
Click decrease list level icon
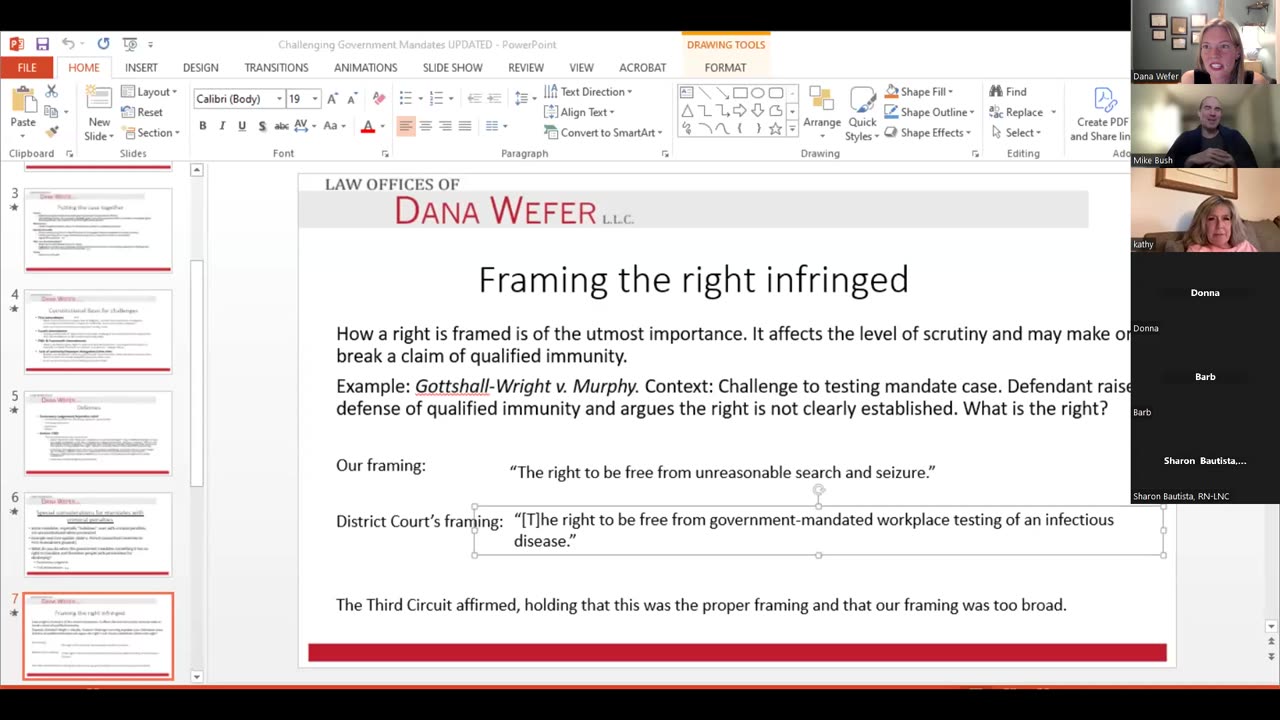tap(474, 98)
